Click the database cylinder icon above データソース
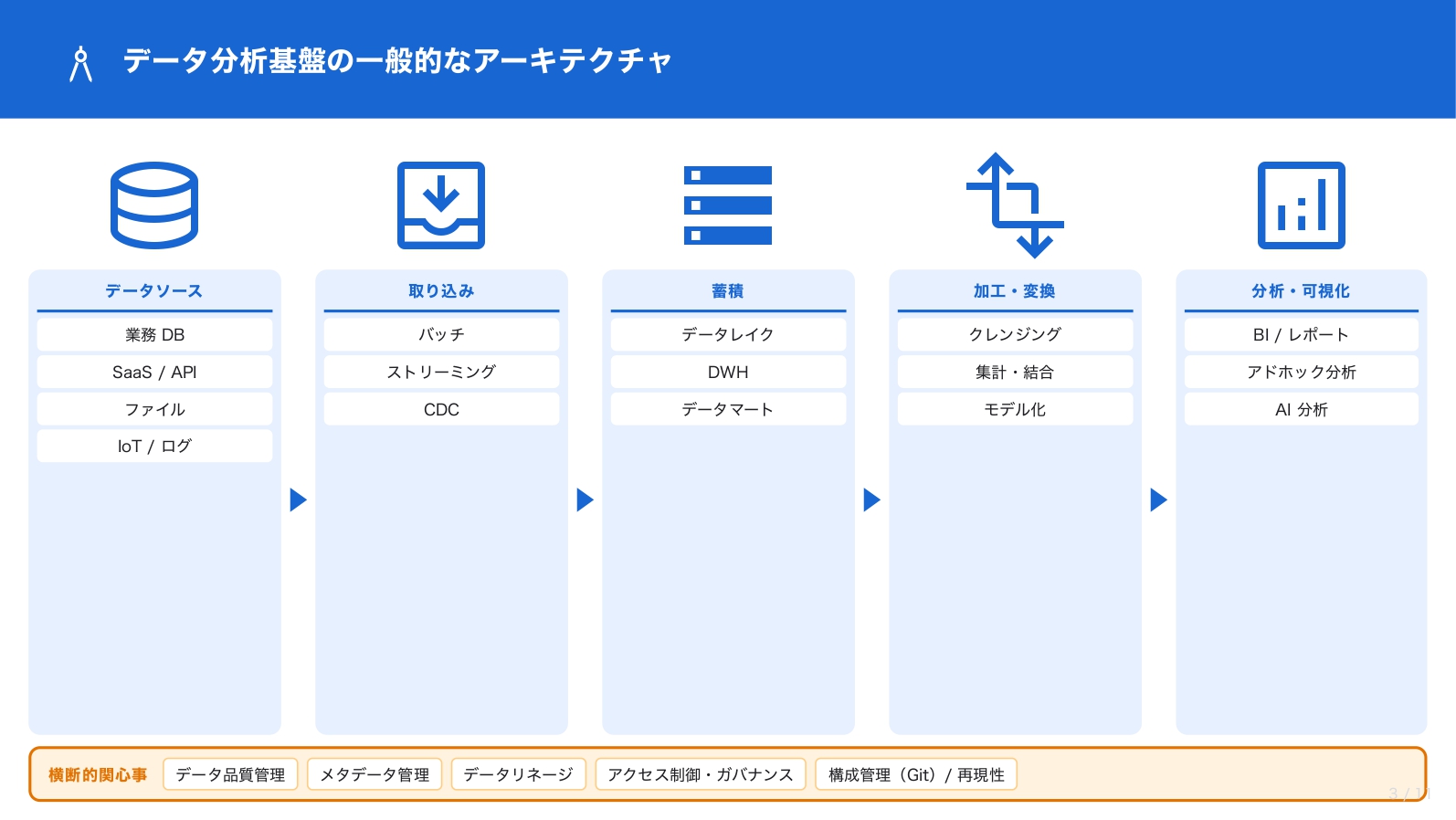This screenshot has width=1456, height=820. (154, 205)
